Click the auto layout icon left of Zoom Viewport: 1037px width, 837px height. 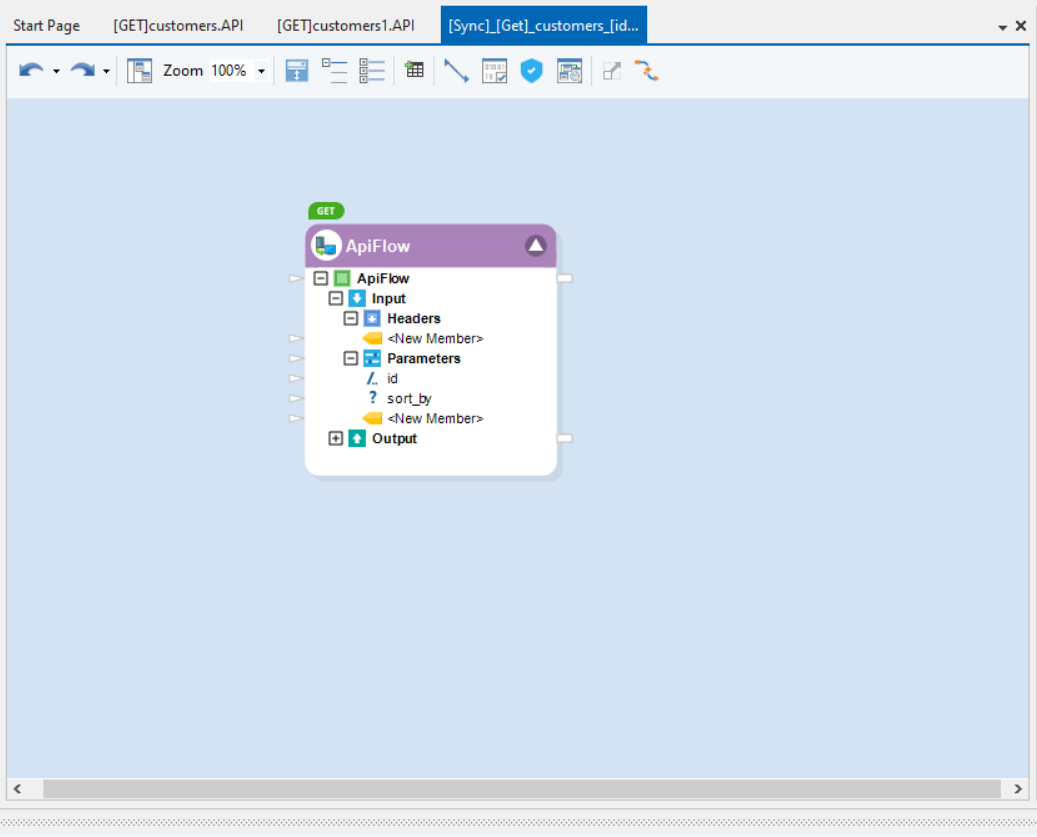tap(140, 71)
